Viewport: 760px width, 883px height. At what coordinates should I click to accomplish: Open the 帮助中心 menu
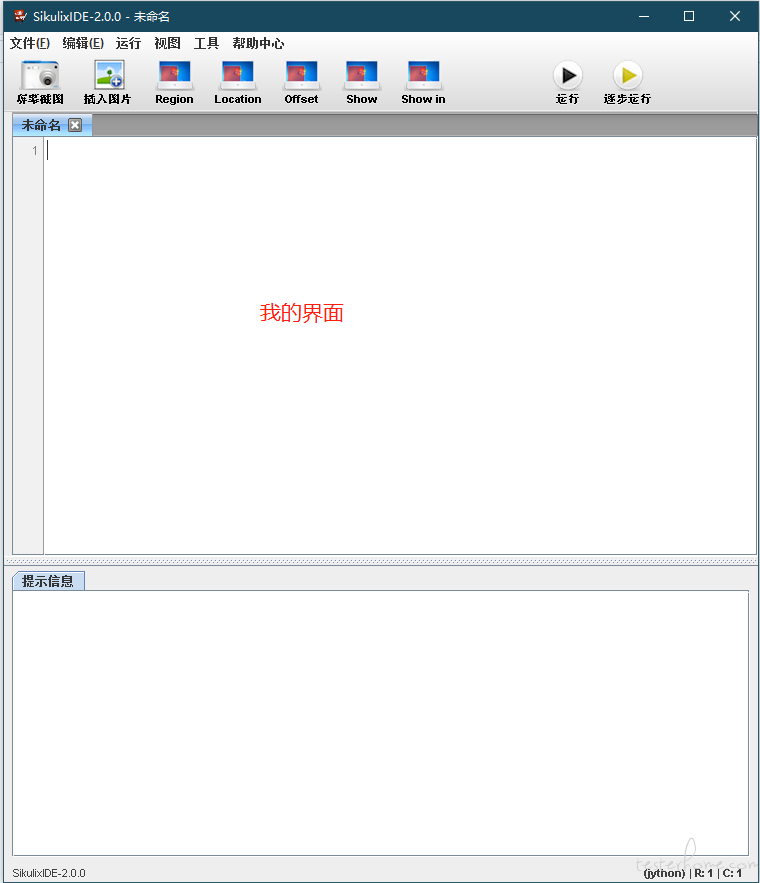tap(258, 43)
